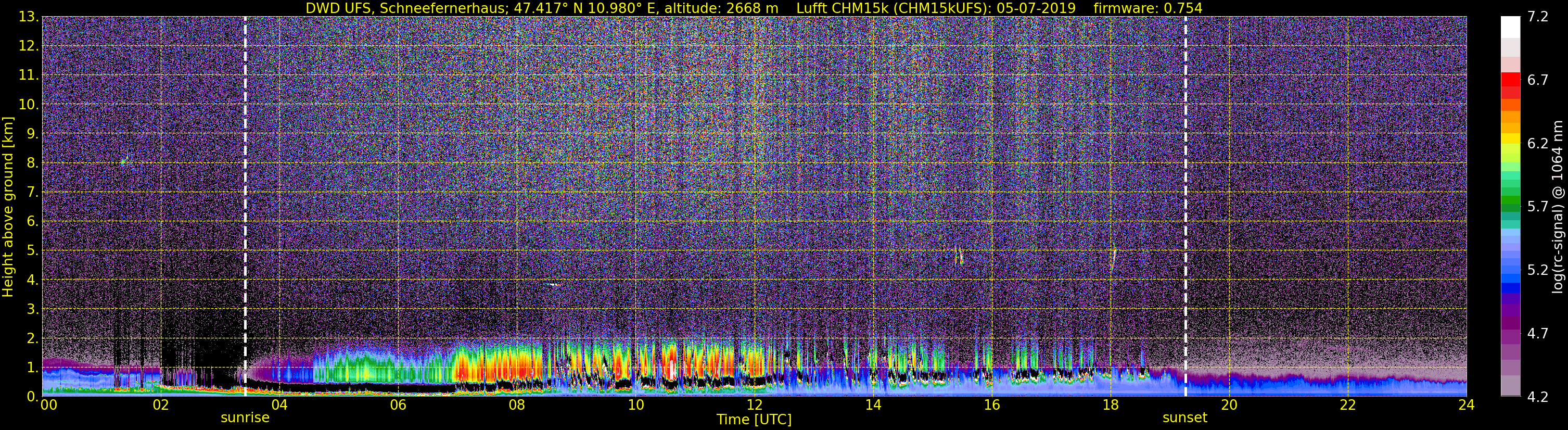Screen dimensions: 1568x430
Task: Click the '5.' height tick label
Action: point(33,251)
